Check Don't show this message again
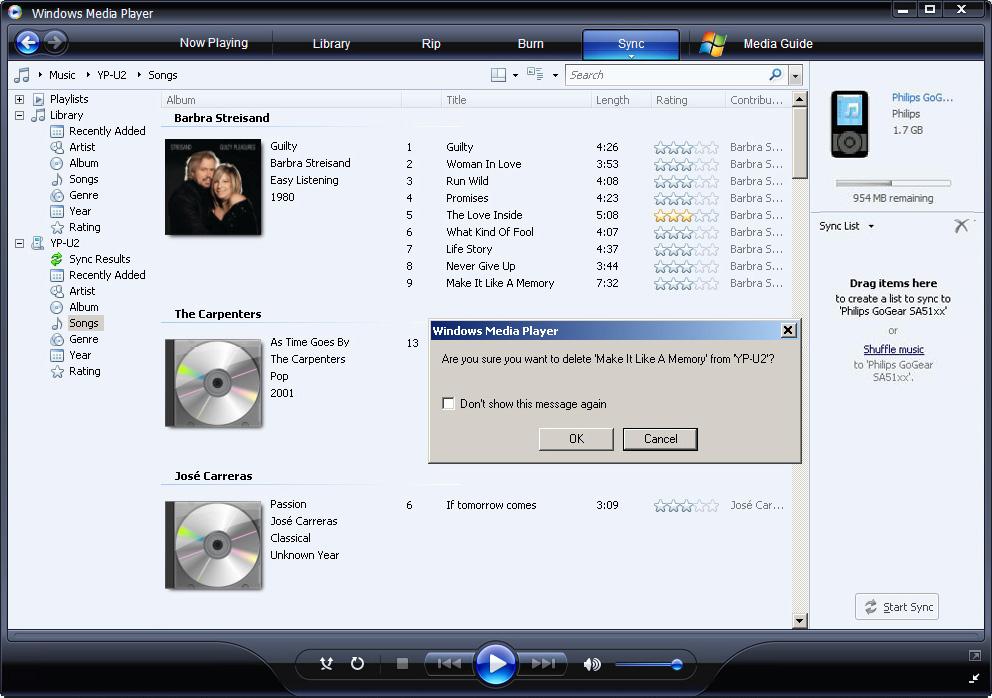Viewport: 992px width, 698px height. tap(448, 404)
